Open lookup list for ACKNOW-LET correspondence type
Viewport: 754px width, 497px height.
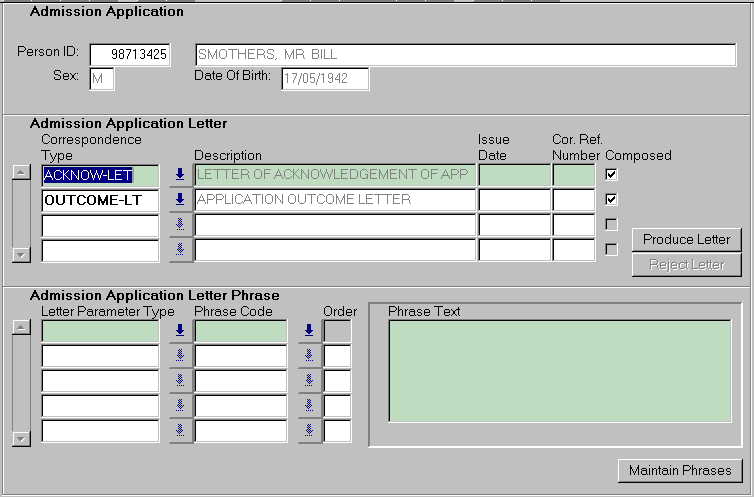180,175
